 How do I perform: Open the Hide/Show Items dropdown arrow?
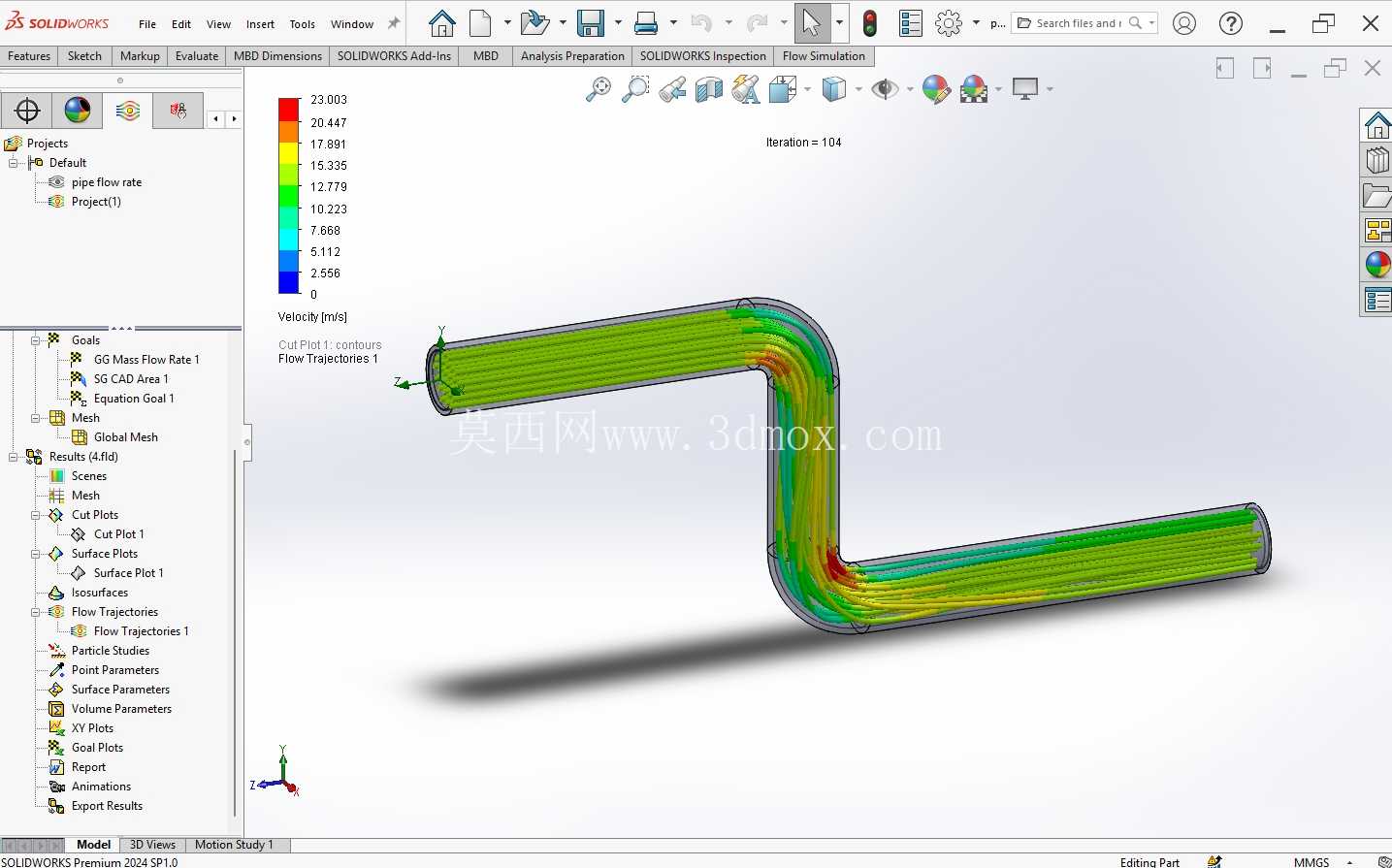click(910, 89)
